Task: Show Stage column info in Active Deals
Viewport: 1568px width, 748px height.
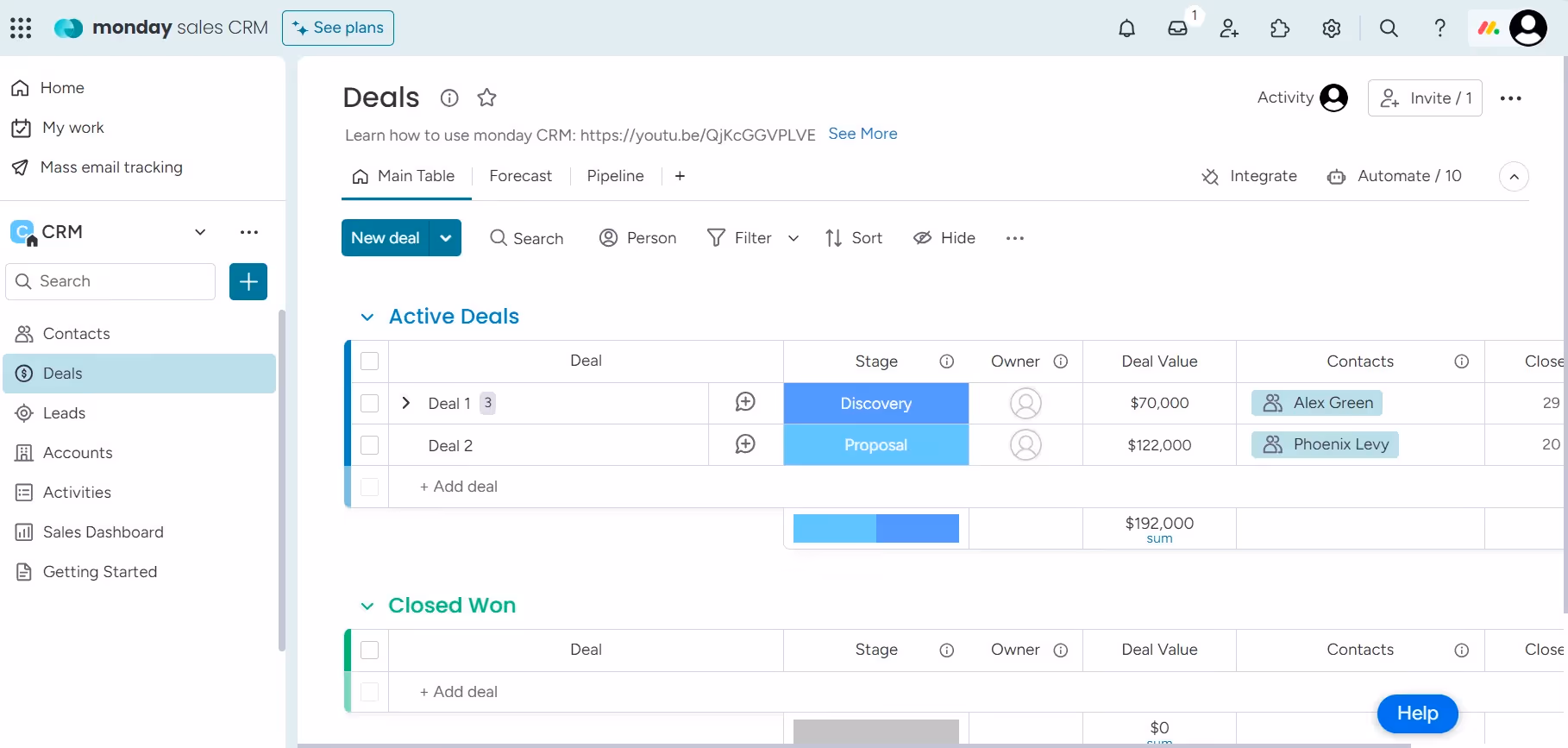Action: (x=946, y=361)
